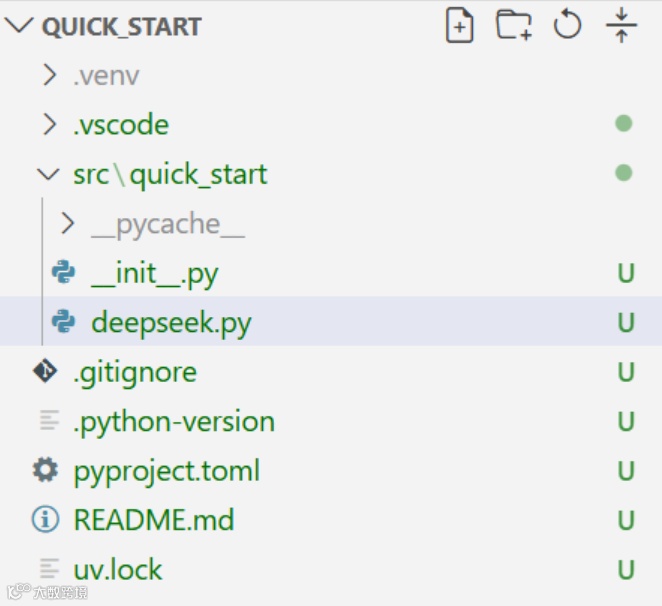Click the New Folder icon

coord(514,26)
